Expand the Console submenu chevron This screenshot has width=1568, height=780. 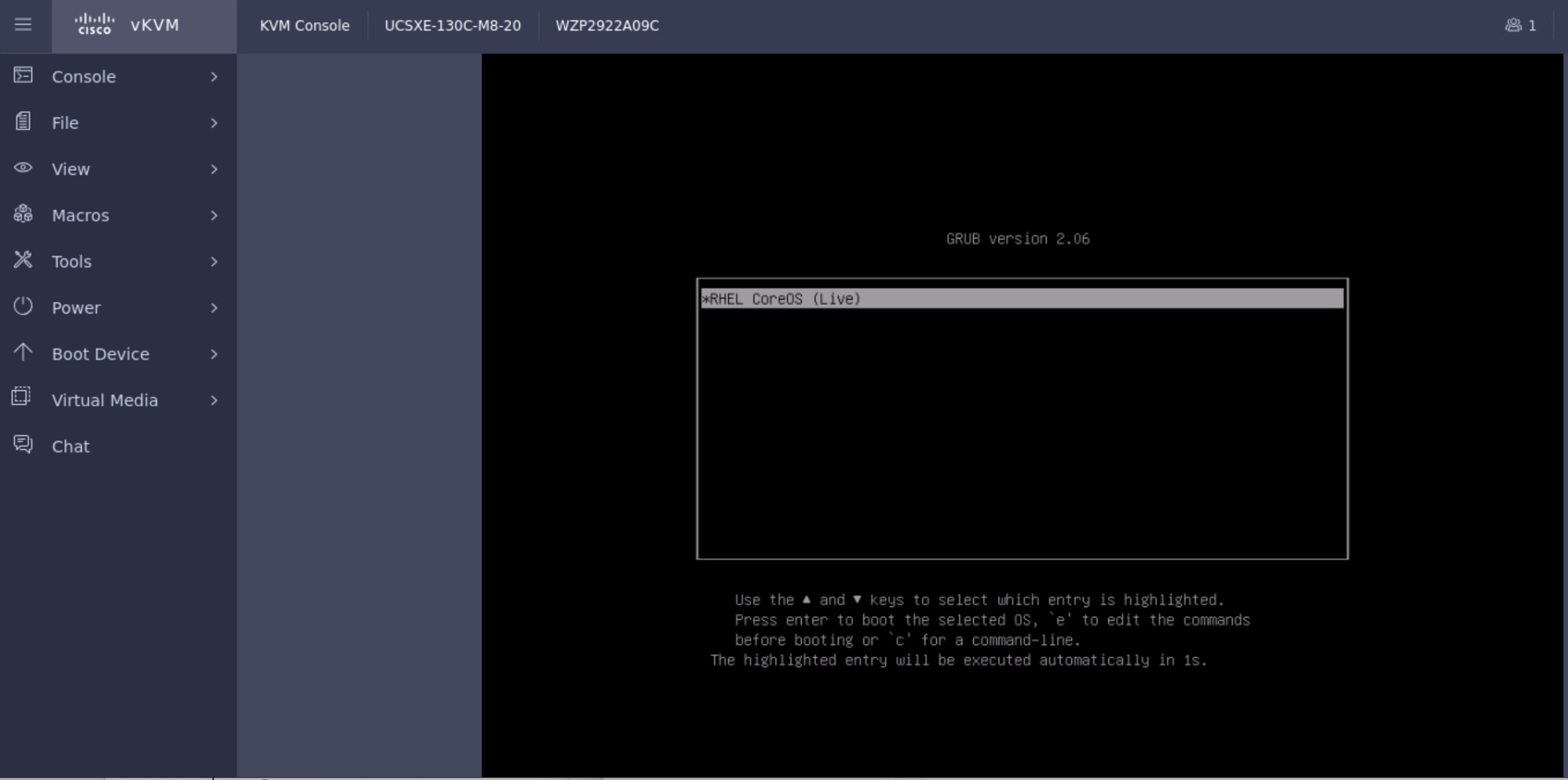(x=214, y=77)
